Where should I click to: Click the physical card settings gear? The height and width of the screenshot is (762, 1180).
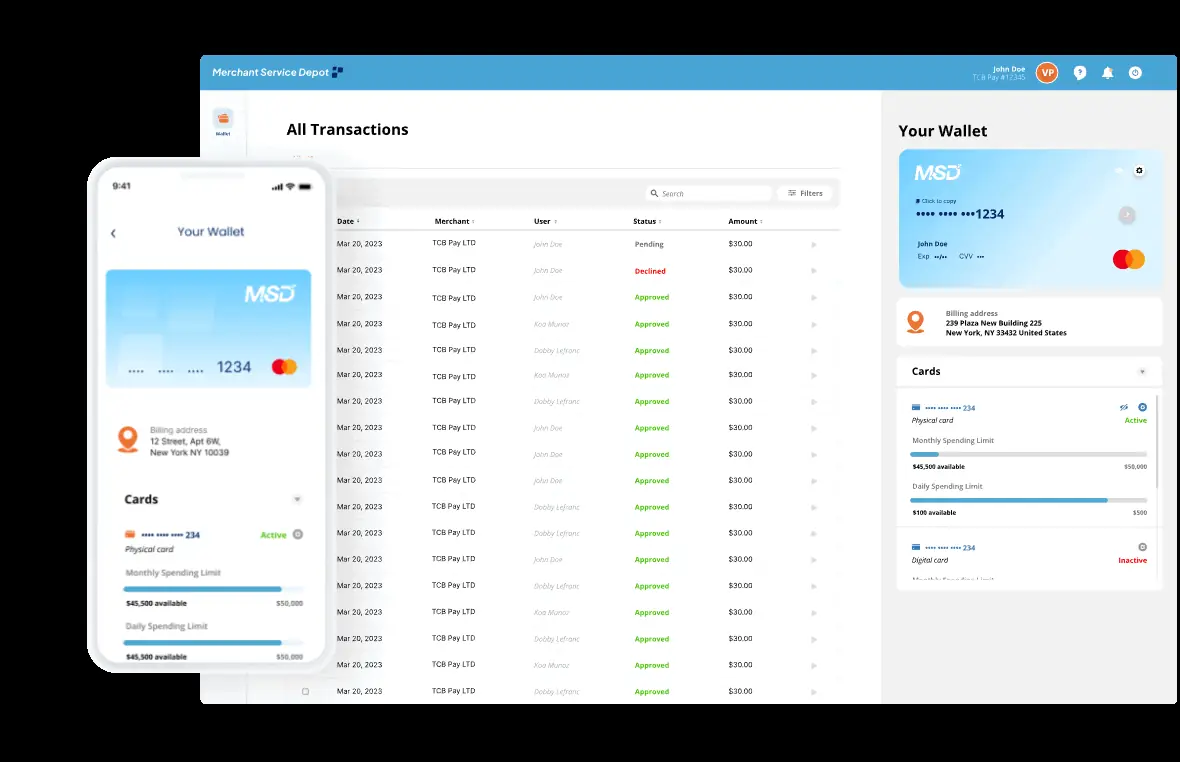pyautogui.click(x=1143, y=407)
